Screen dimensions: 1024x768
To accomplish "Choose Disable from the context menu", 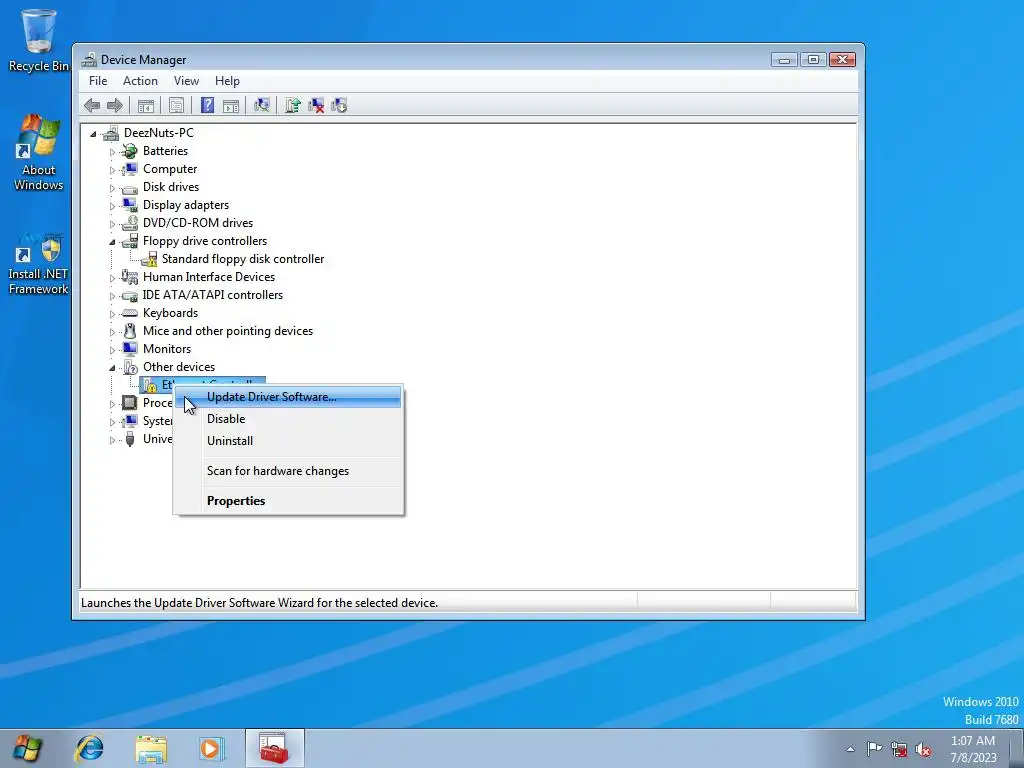I will pos(288,419).
